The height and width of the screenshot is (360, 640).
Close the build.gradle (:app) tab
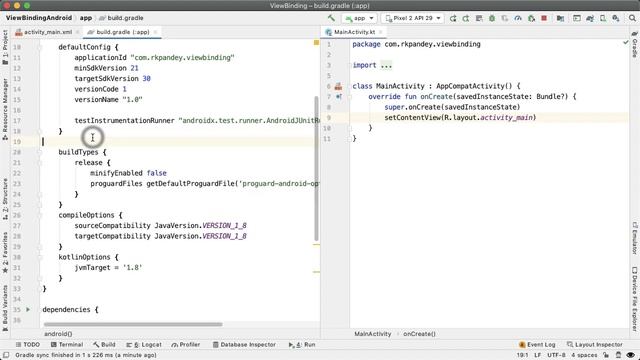click(156, 32)
